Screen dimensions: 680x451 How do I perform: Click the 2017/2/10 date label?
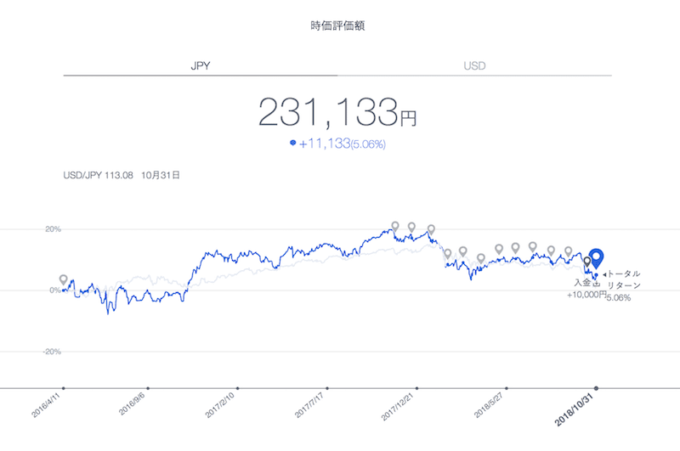click(220, 405)
